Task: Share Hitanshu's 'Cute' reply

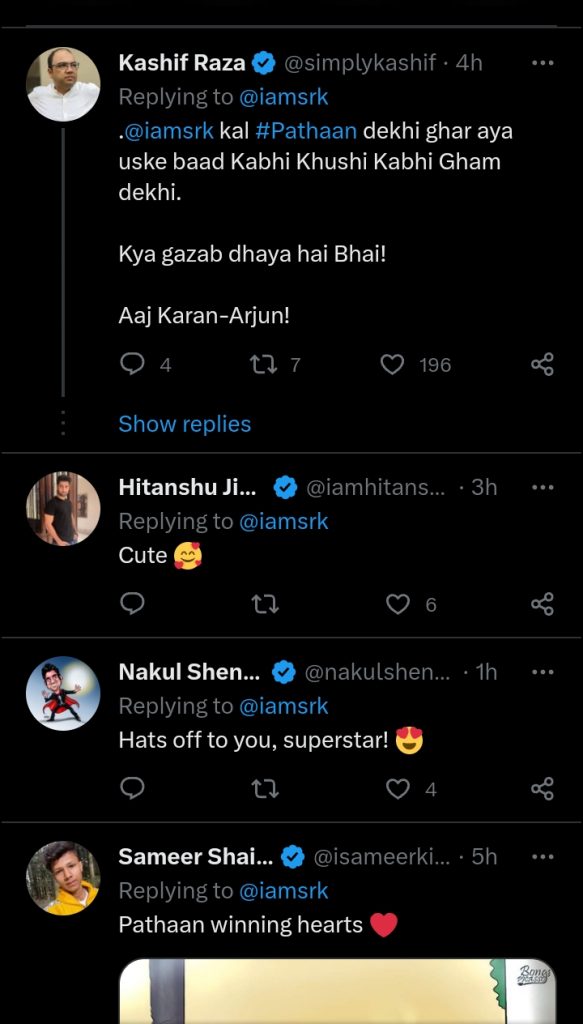Action: coord(543,604)
